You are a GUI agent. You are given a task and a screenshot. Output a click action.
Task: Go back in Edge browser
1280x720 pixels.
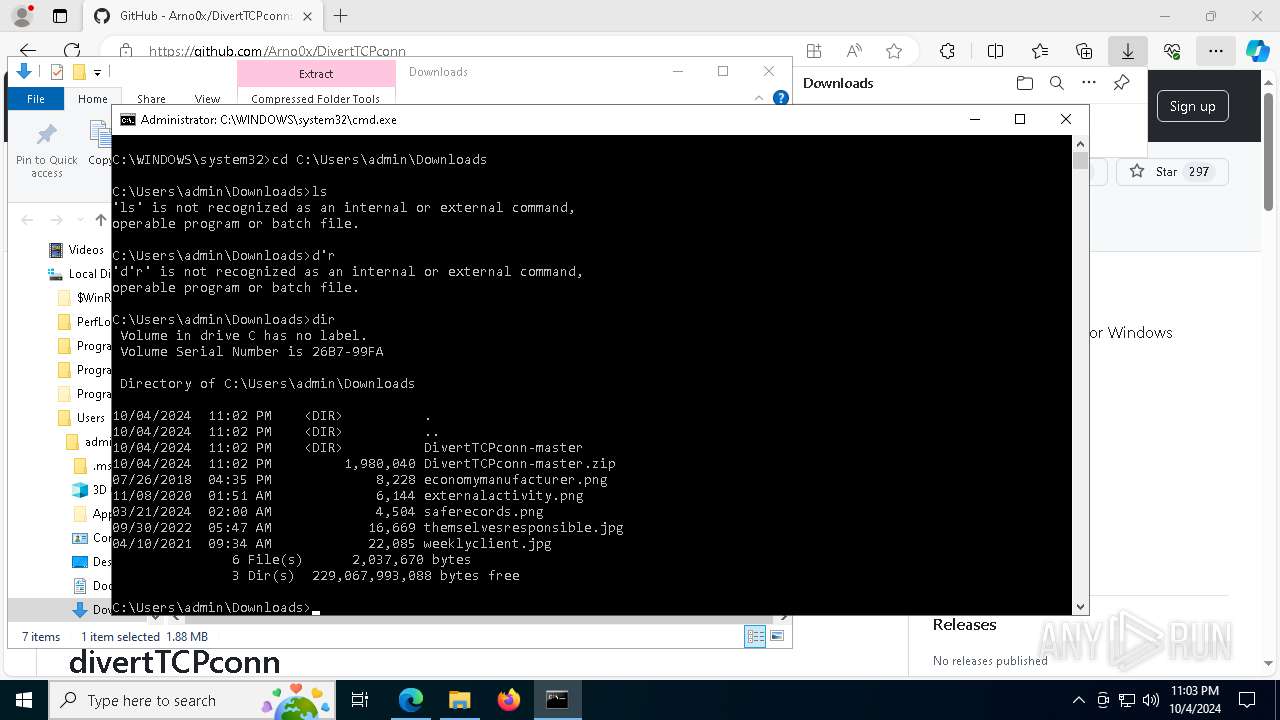[x=28, y=51]
